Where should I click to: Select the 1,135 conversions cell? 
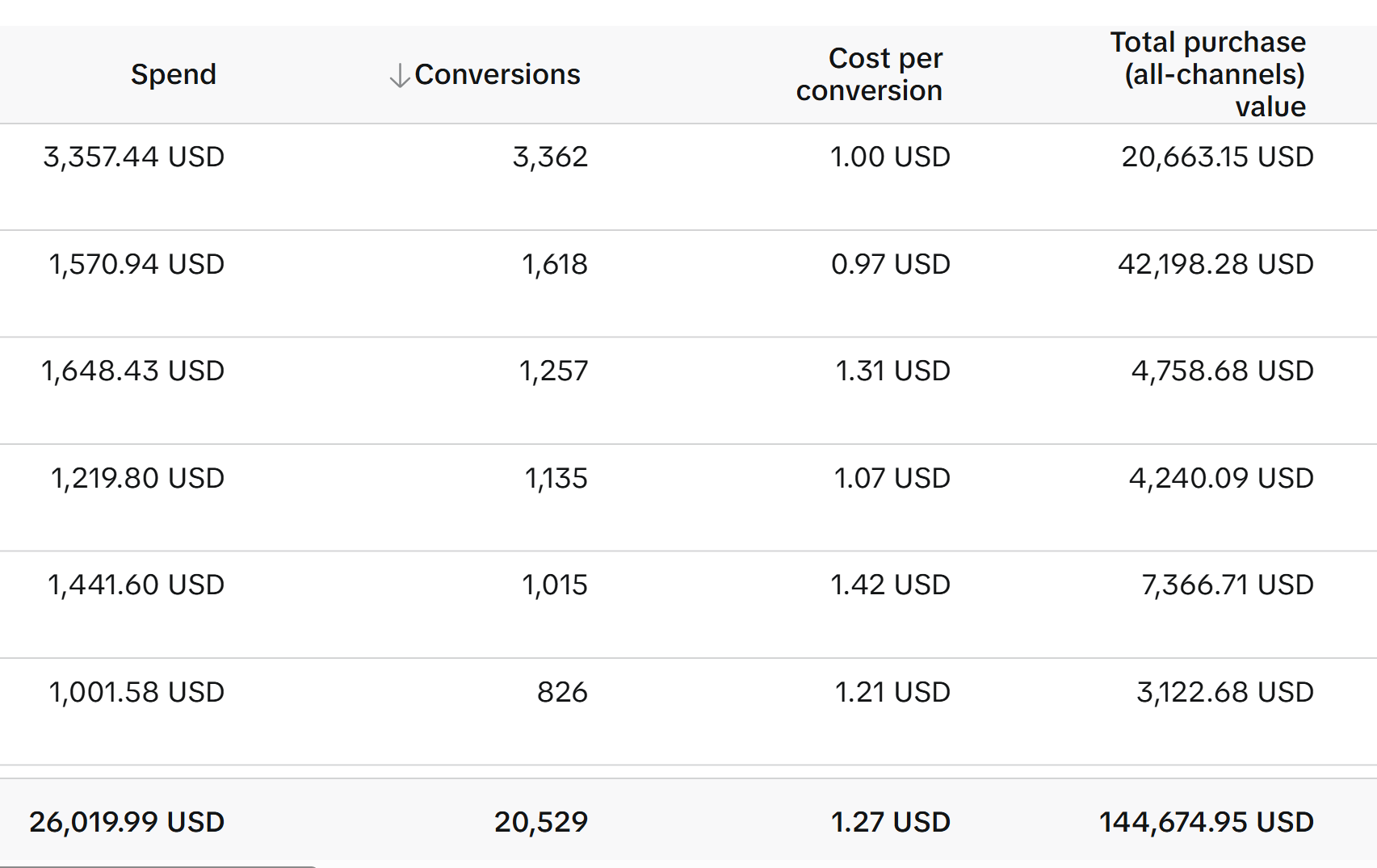(x=556, y=478)
